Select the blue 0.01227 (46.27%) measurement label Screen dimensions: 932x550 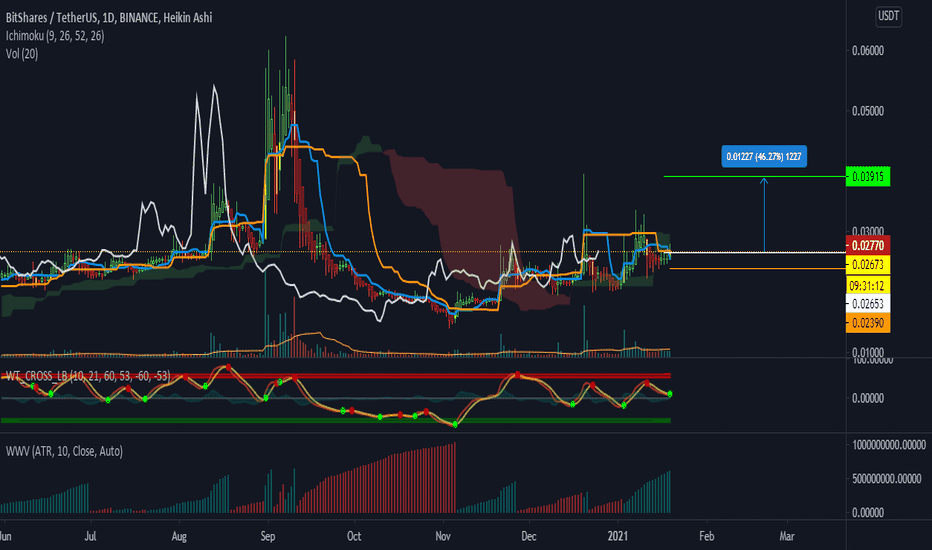coord(764,156)
